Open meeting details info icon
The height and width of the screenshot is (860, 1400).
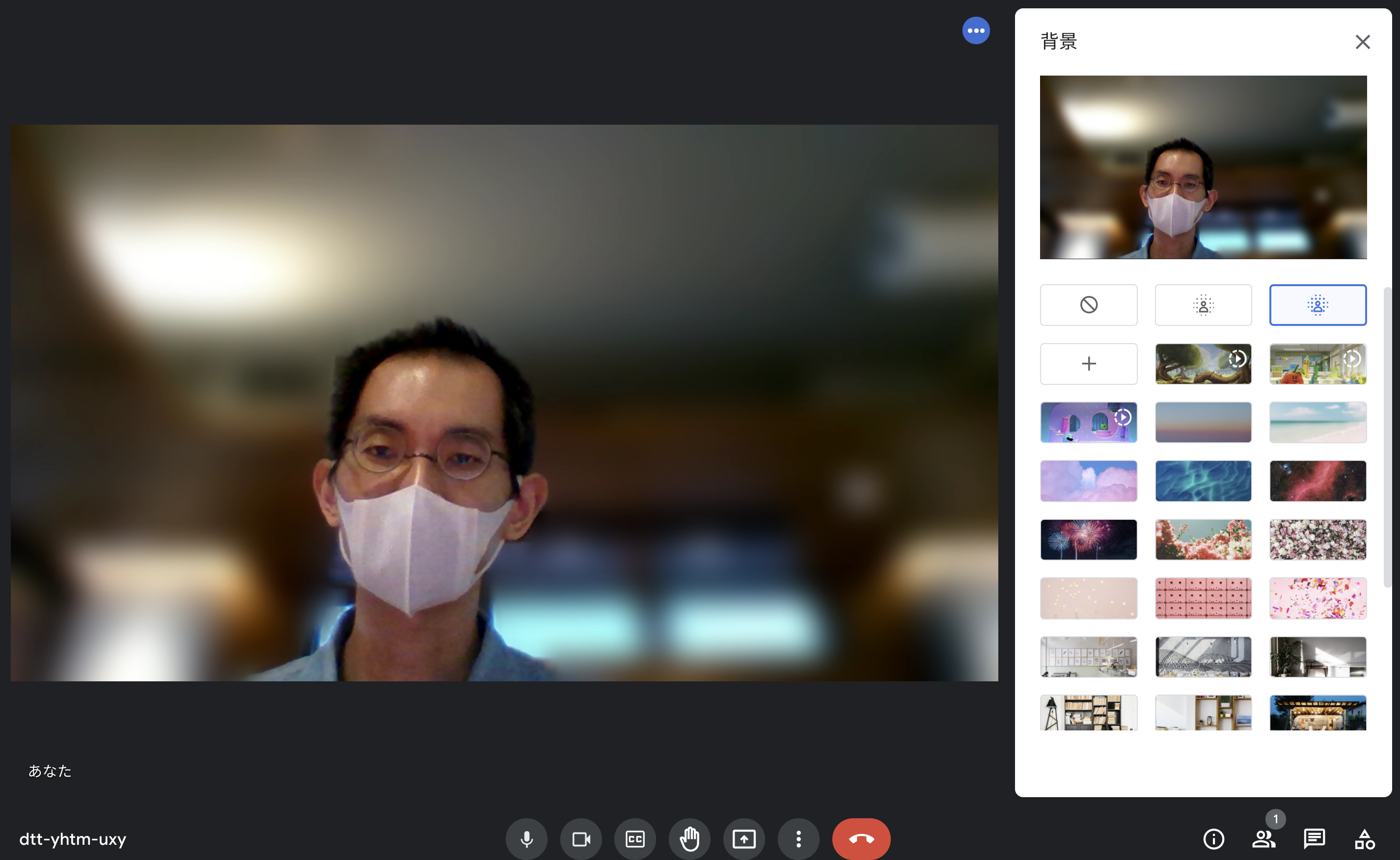pyautogui.click(x=1213, y=839)
